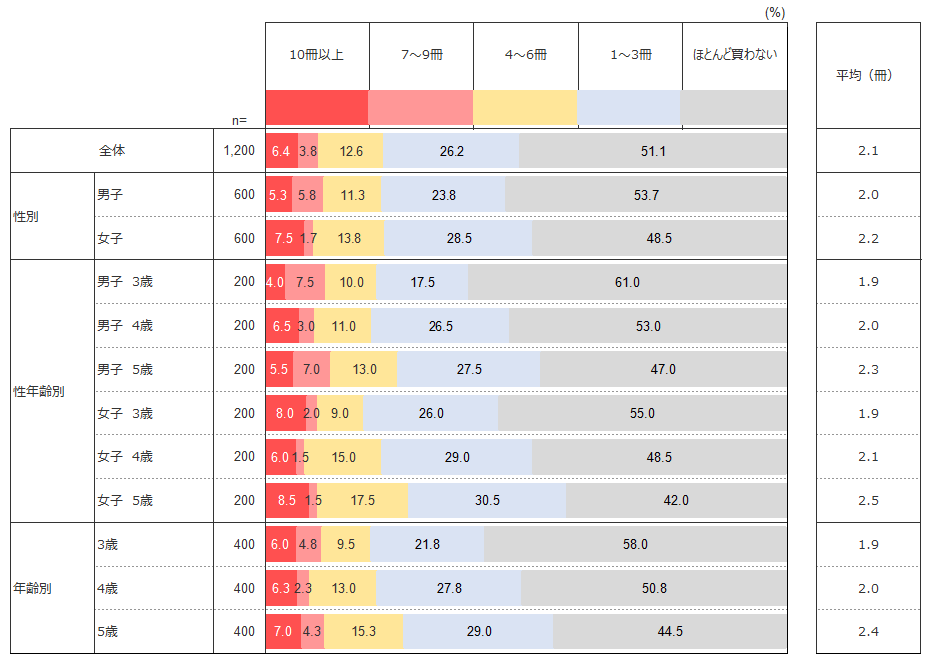Click the 年齢別 category label
This screenshot has height=662, width=932.
[x=33, y=588]
